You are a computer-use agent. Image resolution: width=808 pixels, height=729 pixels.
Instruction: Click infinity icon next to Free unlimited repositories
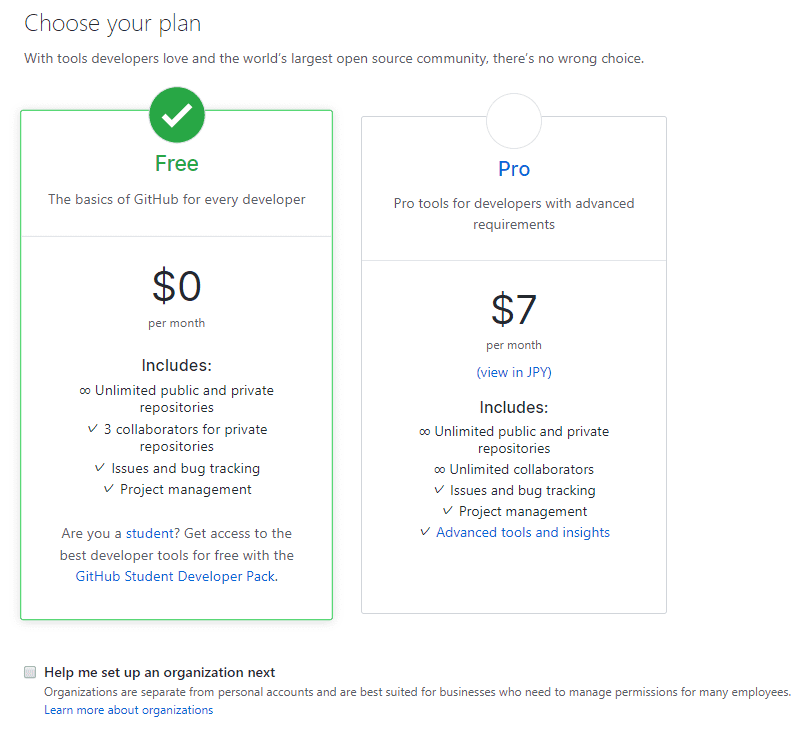click(85, 391)
